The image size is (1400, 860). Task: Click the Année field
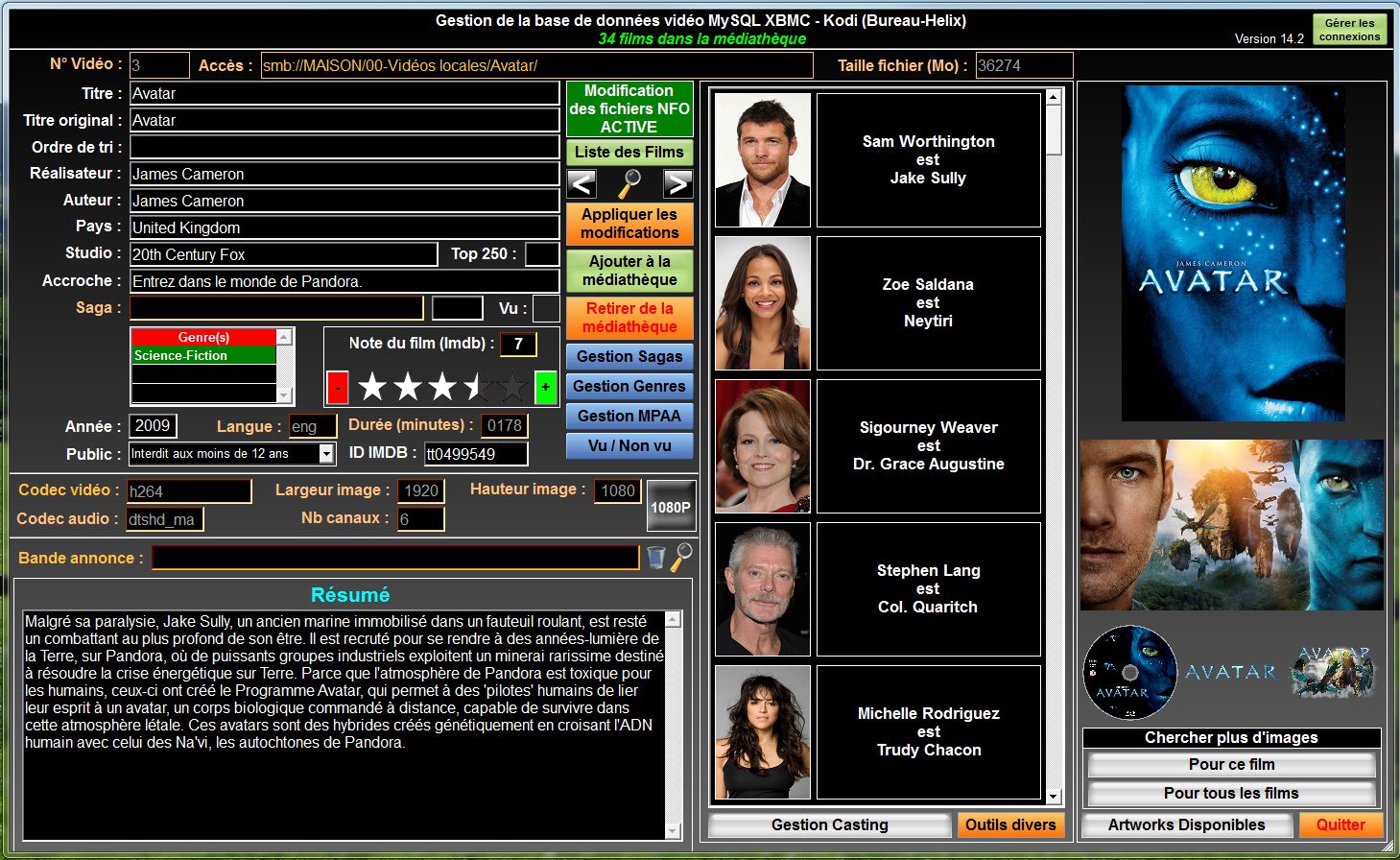pos(153,426)
